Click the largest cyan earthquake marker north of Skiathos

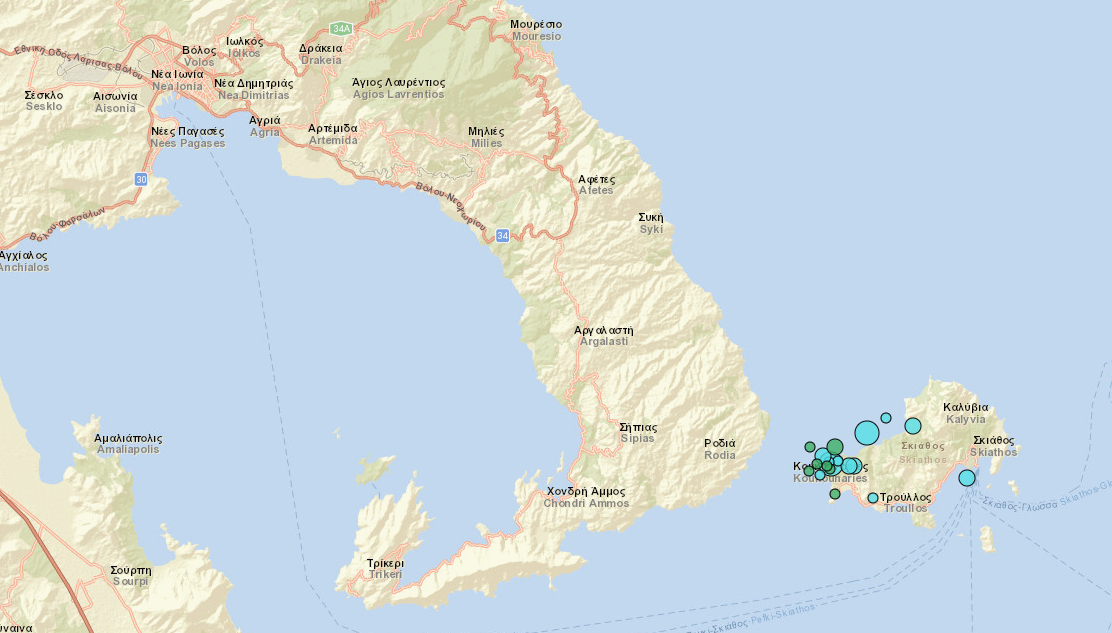tap(867, 433)
